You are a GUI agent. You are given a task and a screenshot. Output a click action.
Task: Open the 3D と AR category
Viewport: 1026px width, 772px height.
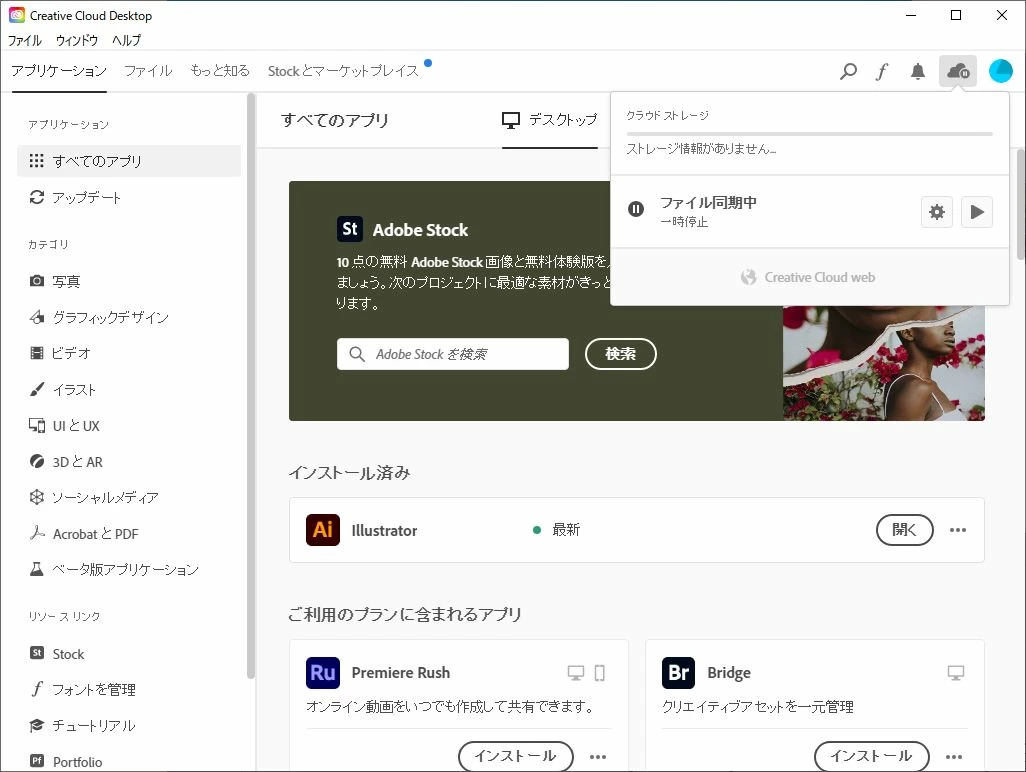[x=129, y=462]
